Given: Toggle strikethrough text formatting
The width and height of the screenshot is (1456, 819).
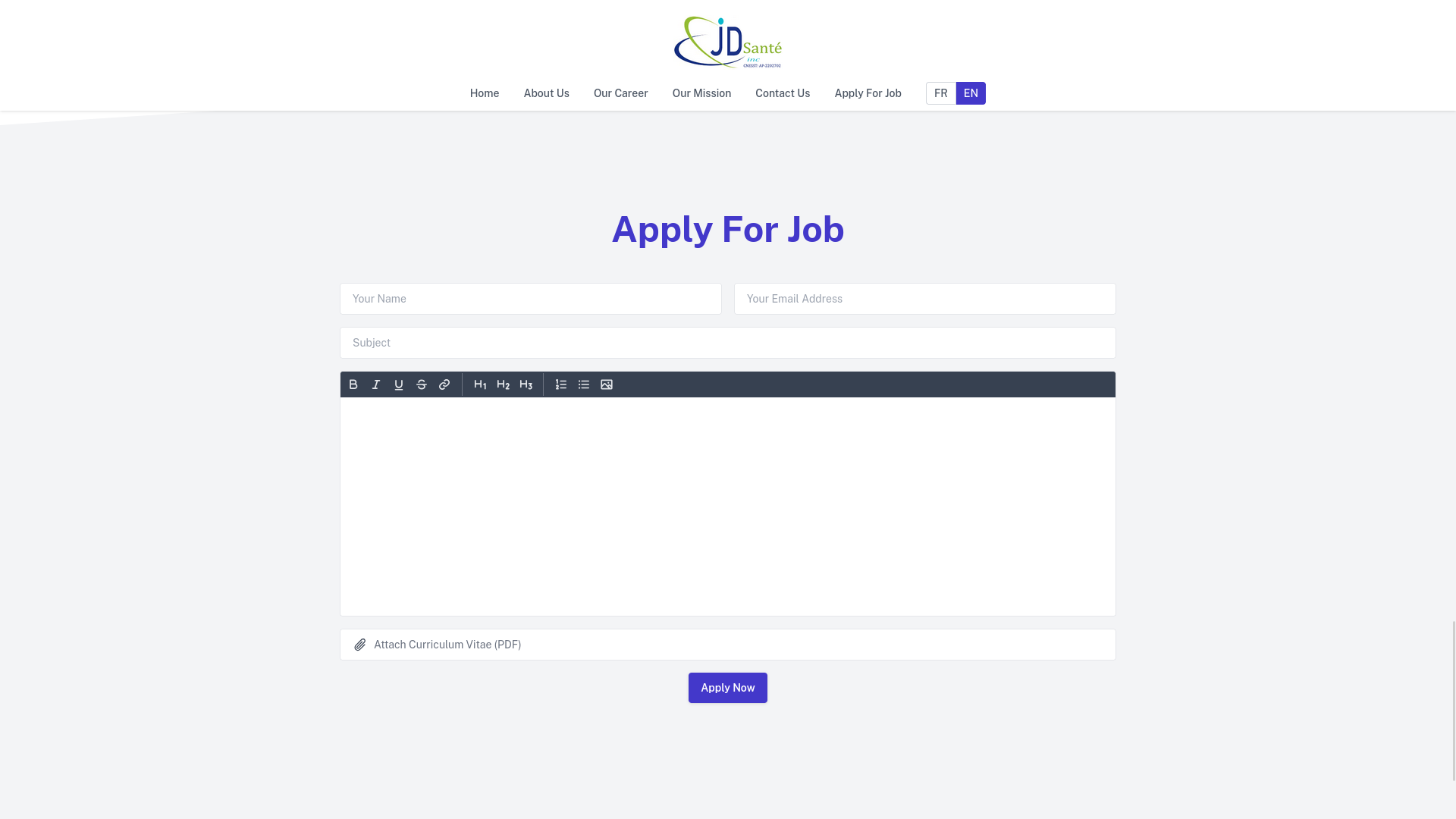Looking at the screenshot, I should 421,384.
